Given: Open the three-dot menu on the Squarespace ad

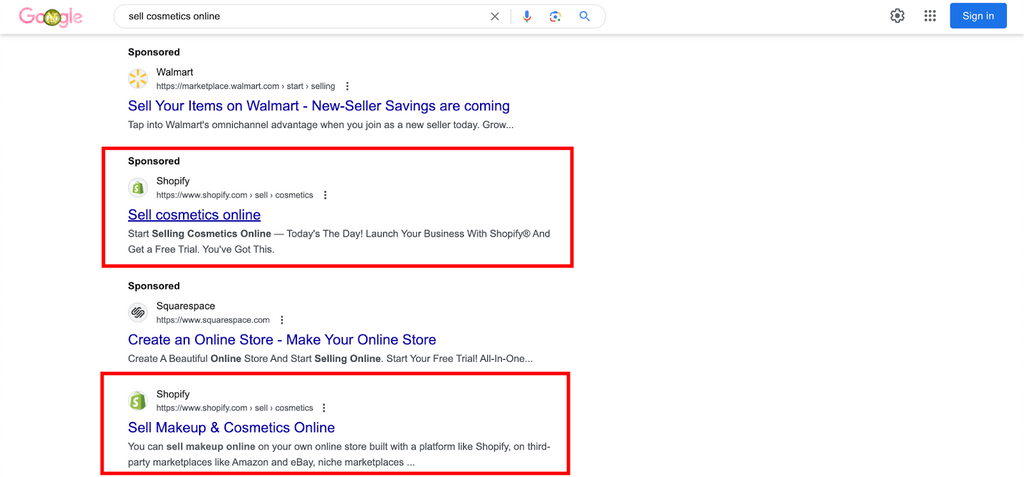Looking at the screenshot, I should (281, 320).
